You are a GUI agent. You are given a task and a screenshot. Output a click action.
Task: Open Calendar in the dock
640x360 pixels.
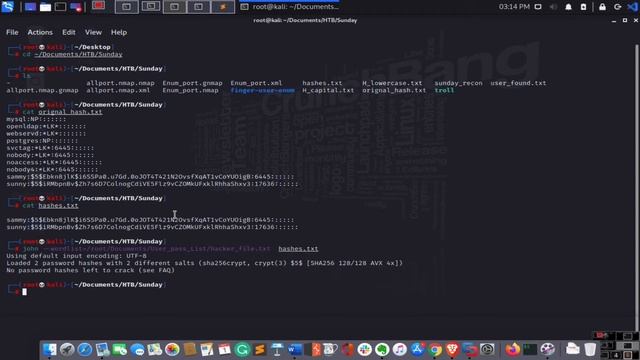(x=224, y=349)
